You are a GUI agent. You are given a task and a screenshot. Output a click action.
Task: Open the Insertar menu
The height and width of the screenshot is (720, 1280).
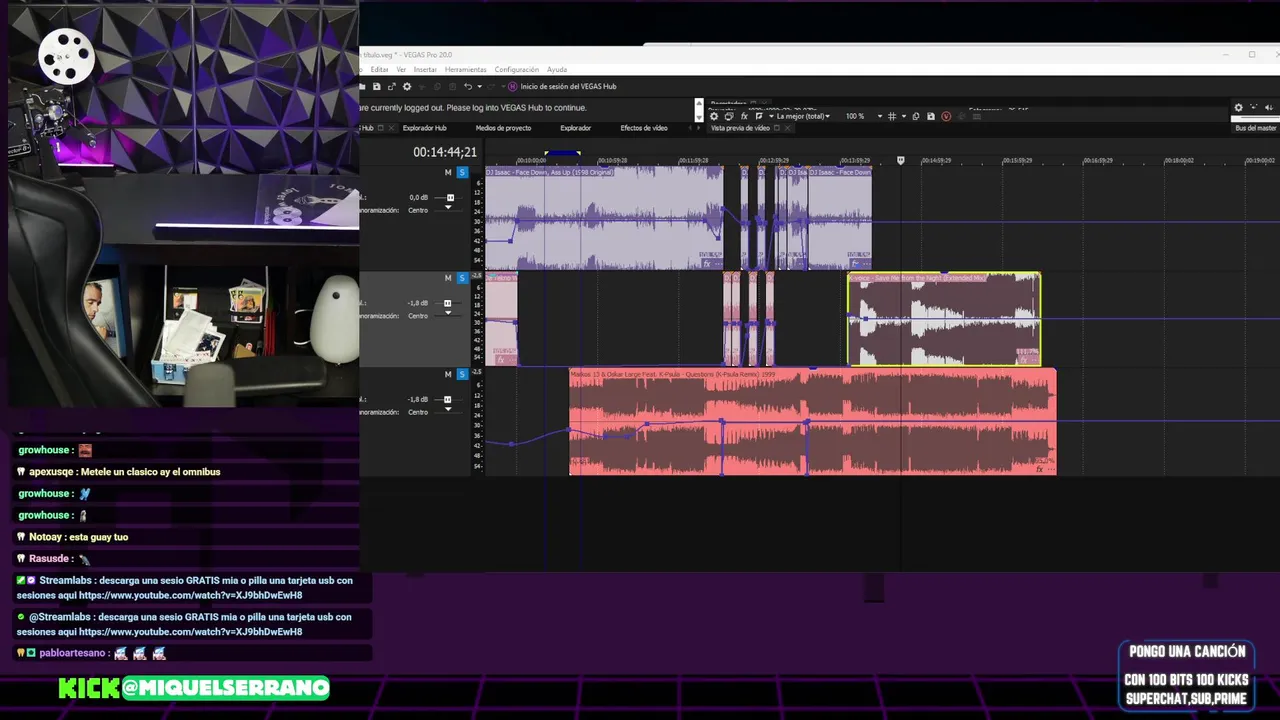tap(425, 70)
